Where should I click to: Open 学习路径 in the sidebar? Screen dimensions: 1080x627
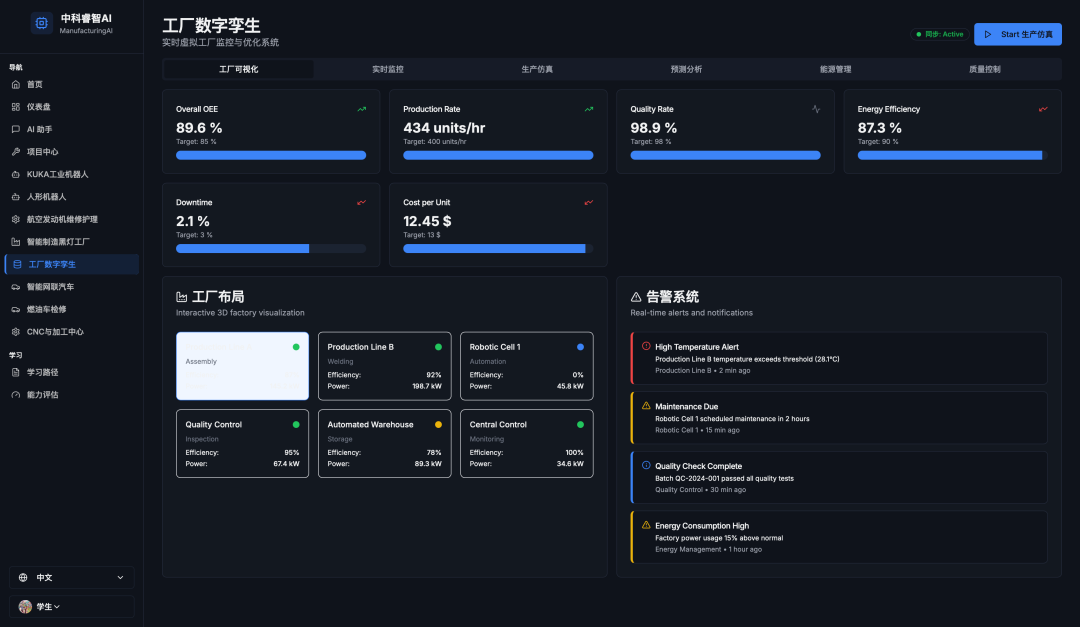pos(42,372)
